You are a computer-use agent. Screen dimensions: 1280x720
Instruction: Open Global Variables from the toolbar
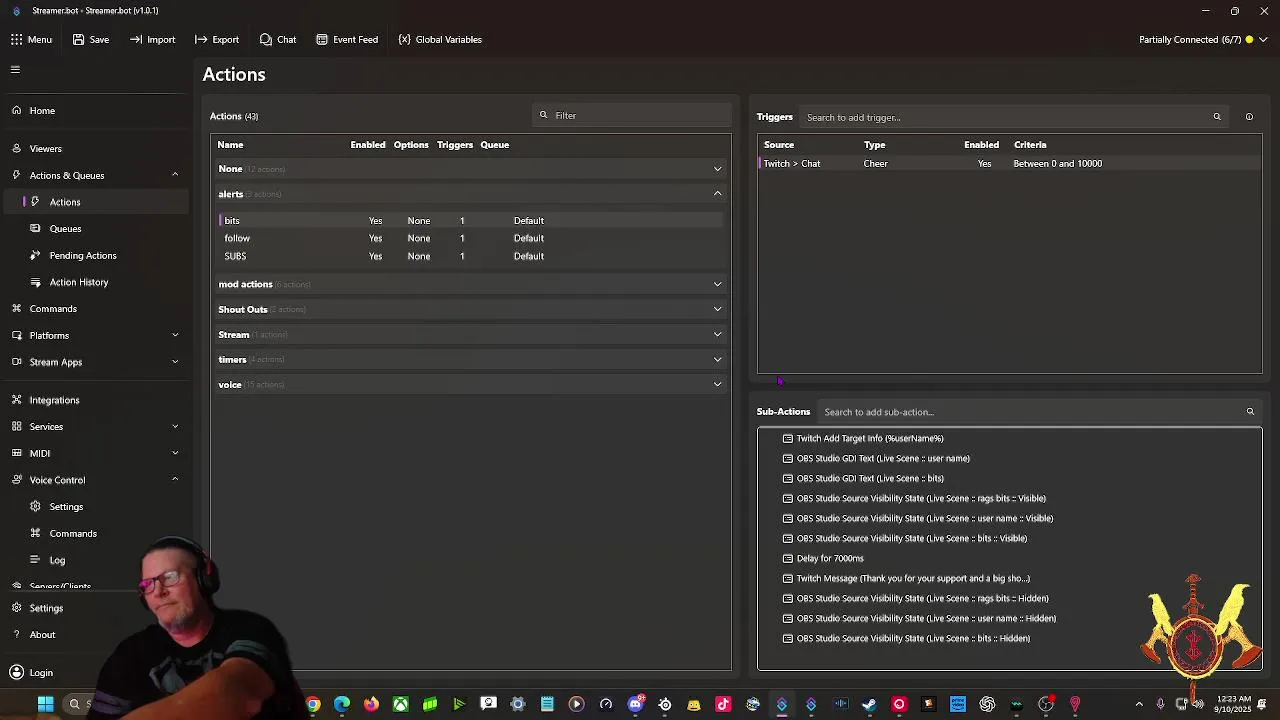pyautogui.click(x=440, y=40)
